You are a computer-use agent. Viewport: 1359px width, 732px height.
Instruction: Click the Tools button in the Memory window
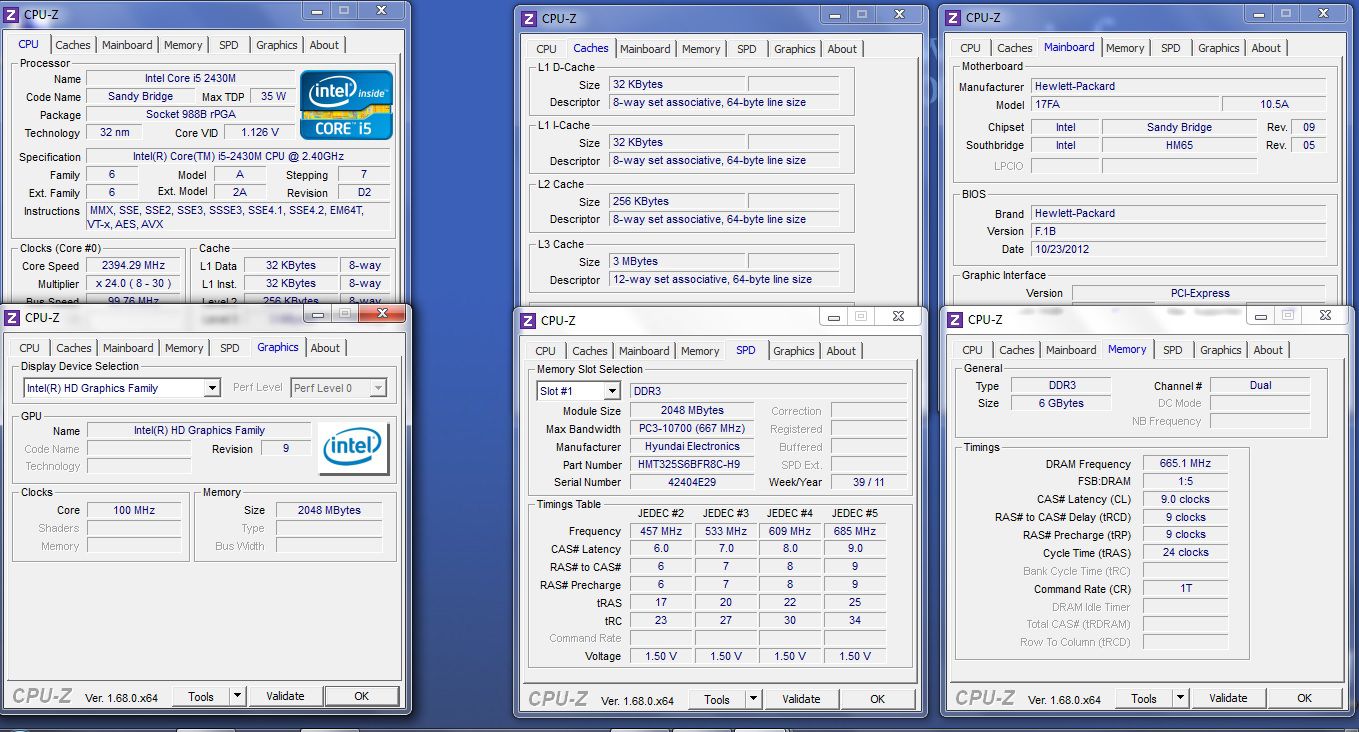tap(1144, 698)
